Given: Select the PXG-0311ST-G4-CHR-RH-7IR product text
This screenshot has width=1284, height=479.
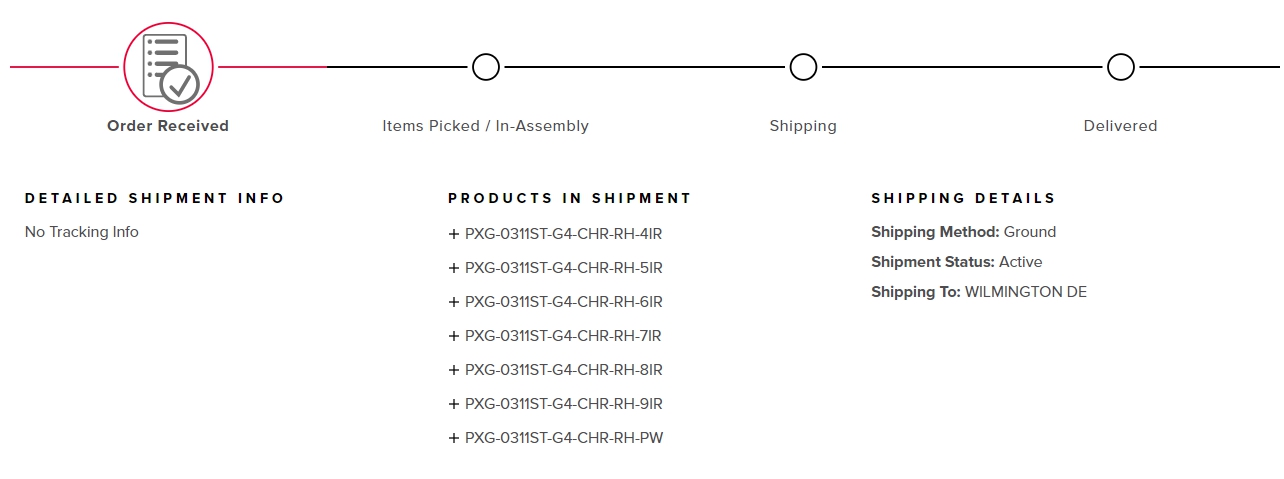Looking at the screenshot, I should (563, 336).
